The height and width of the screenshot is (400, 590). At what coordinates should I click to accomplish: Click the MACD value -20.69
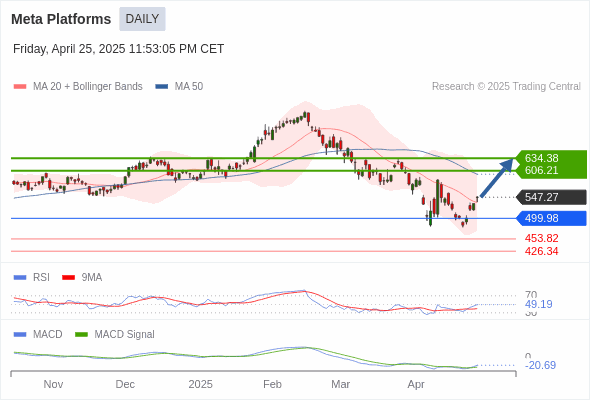[x=540, y=365]
